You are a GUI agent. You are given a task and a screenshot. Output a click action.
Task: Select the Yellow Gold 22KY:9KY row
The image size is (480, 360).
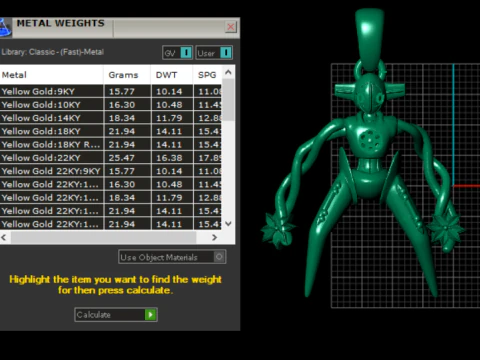(x=110, y=171)
